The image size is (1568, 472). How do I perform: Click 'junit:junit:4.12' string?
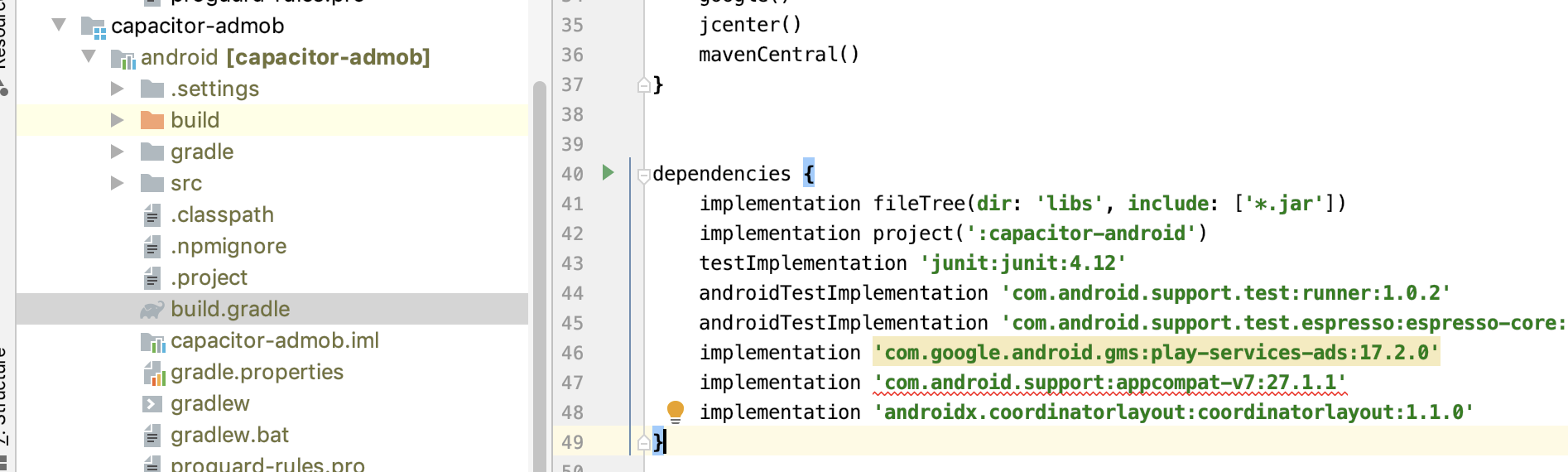[1022, 263]
